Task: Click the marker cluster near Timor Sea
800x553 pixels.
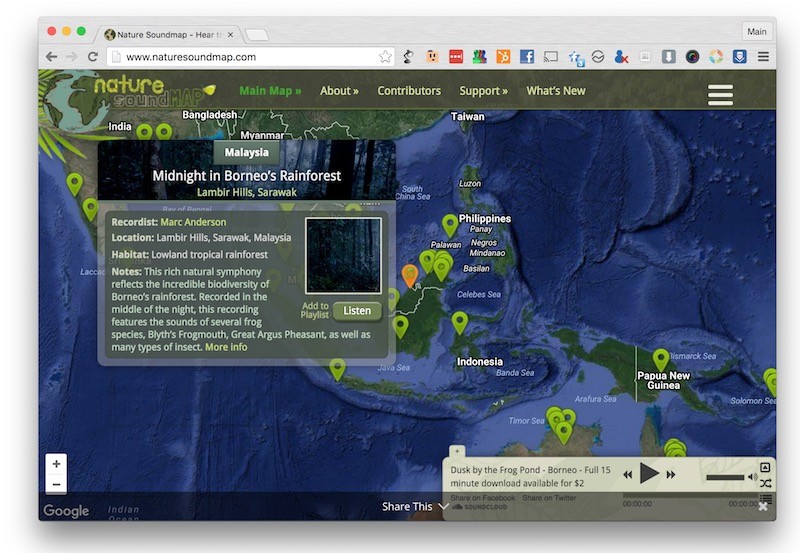Action: point(561,424)
